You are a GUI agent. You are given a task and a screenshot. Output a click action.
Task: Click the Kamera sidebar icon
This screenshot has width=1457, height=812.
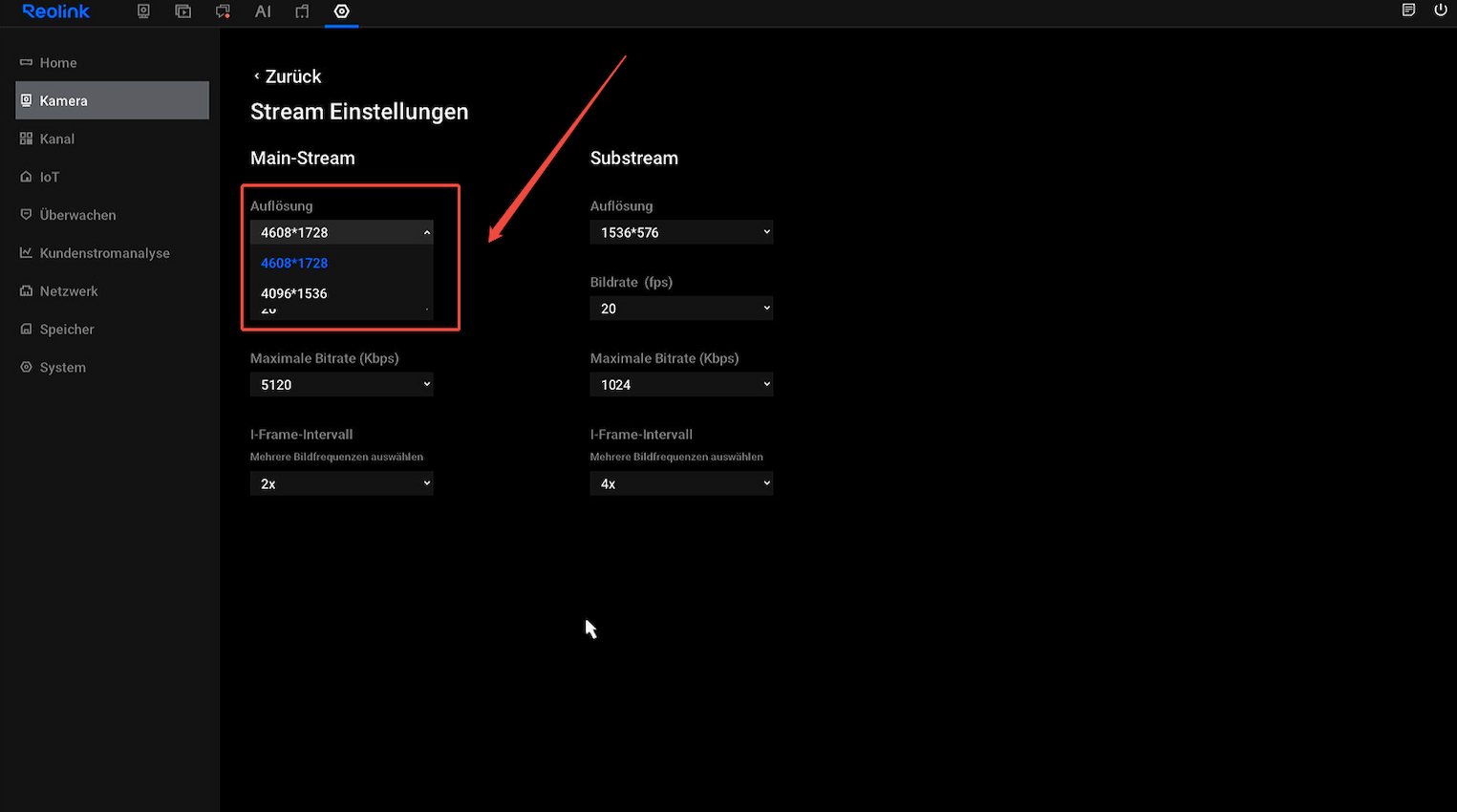[x=26, y=100]
